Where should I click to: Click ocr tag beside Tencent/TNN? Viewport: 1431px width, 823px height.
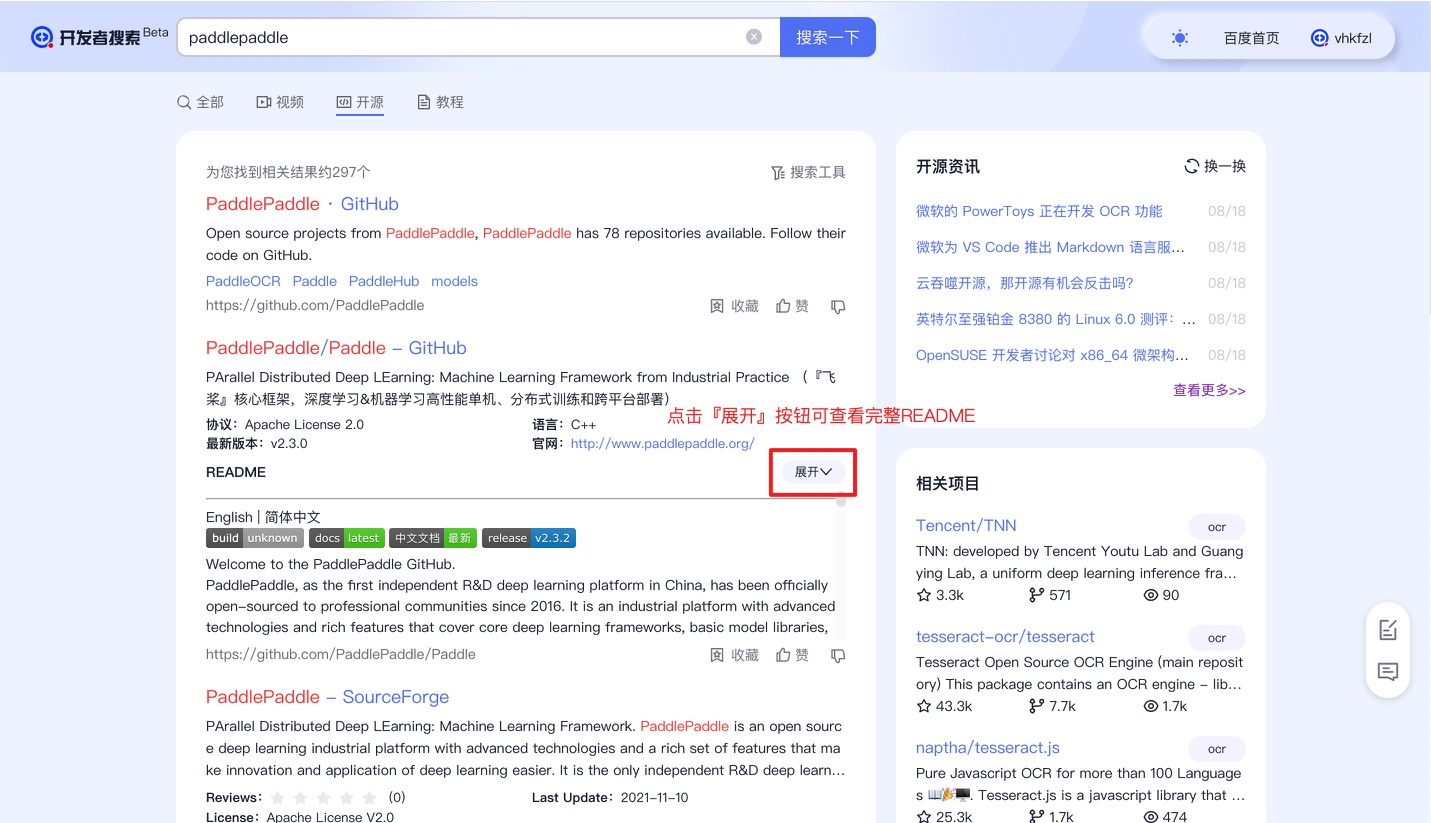point(1217,527)
